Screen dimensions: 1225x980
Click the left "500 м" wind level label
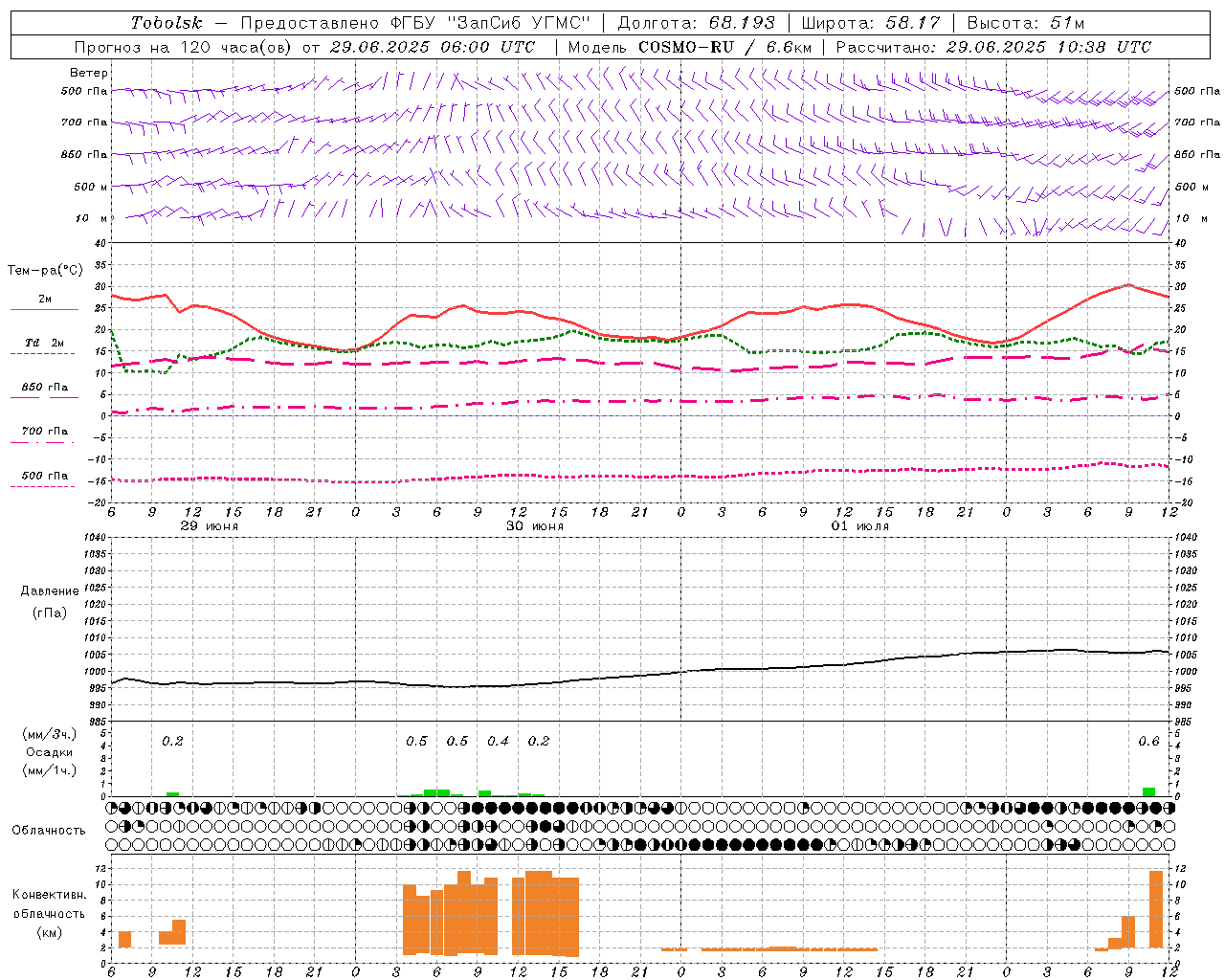(x=91, y=187)
